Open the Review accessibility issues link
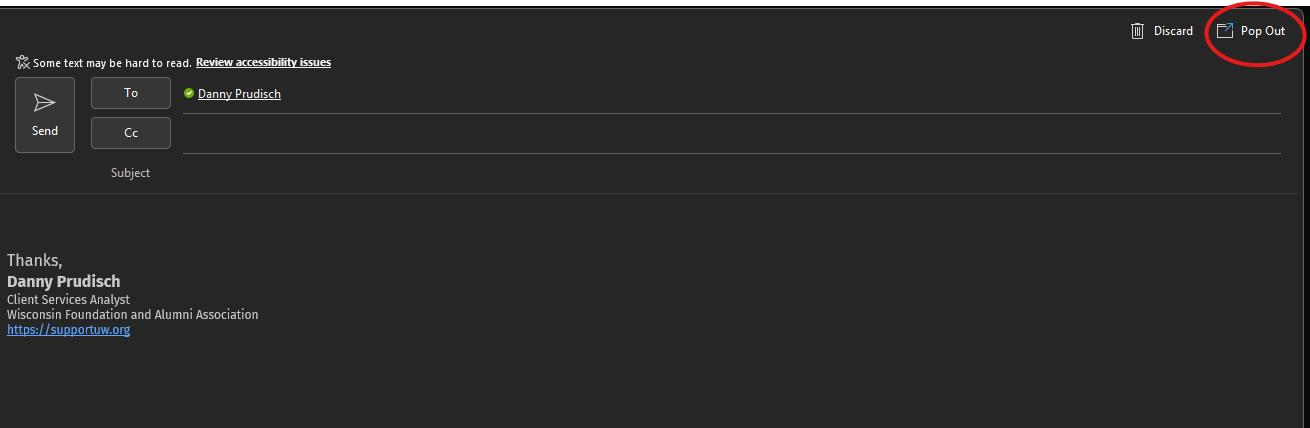1310x428 pixels. click(x=263, y=62)
